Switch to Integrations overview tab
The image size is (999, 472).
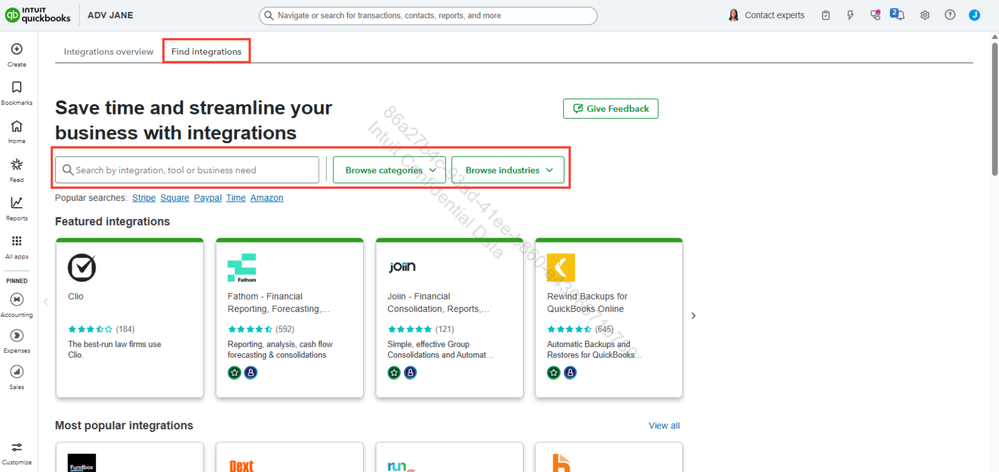click(x=108, y=52)
